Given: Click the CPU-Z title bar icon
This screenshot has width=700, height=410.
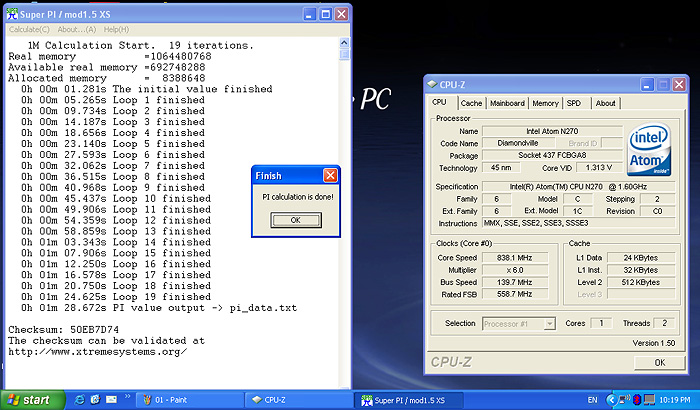Looking at the screenshot, I should pos(432,84).
